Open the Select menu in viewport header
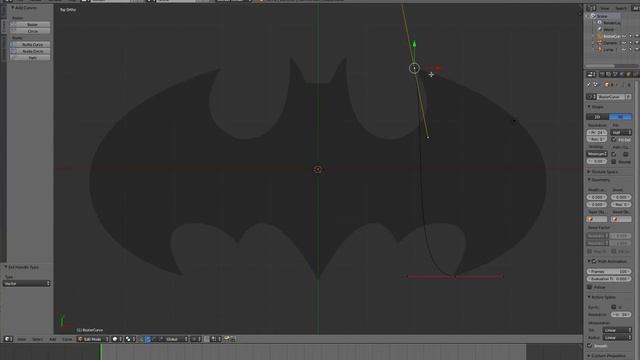640x360 pixels. [37, 339]
